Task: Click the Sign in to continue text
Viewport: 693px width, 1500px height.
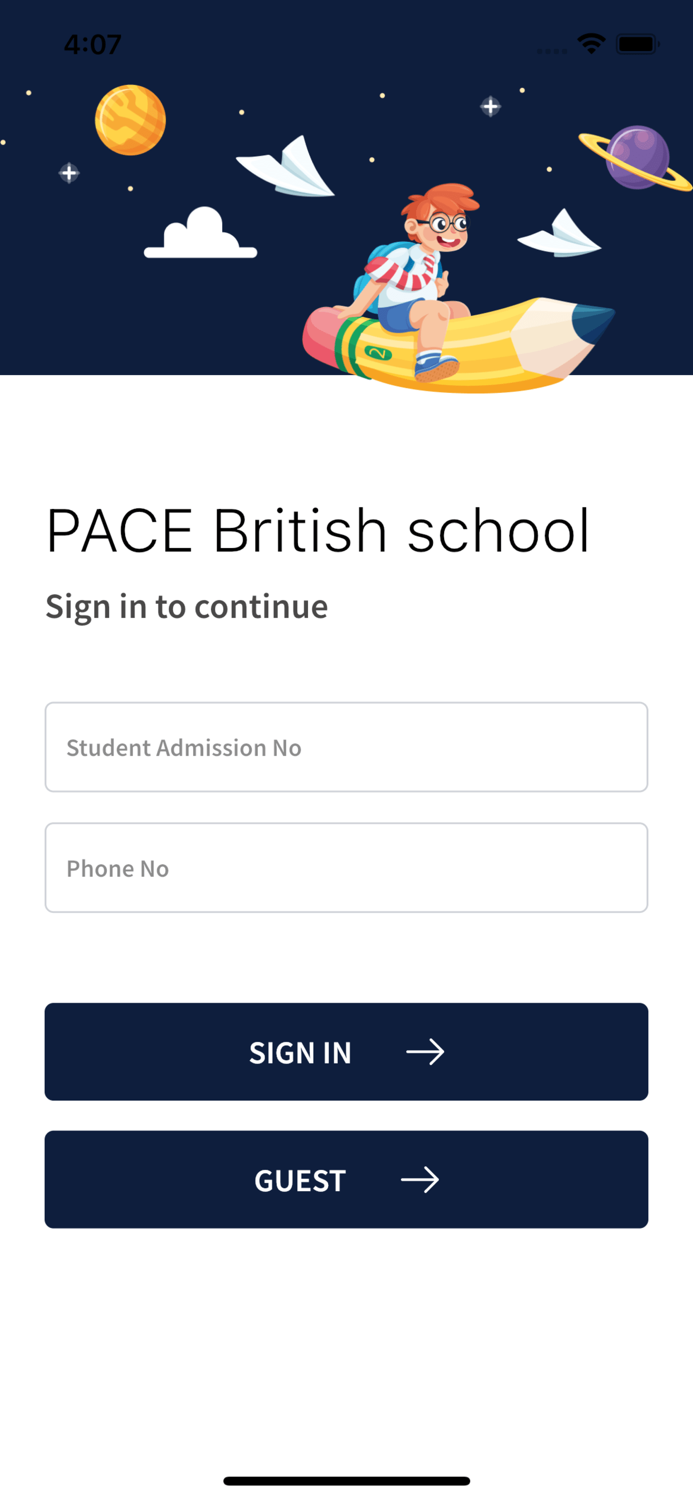Action: pyautogui.click(x=186, y=606)
